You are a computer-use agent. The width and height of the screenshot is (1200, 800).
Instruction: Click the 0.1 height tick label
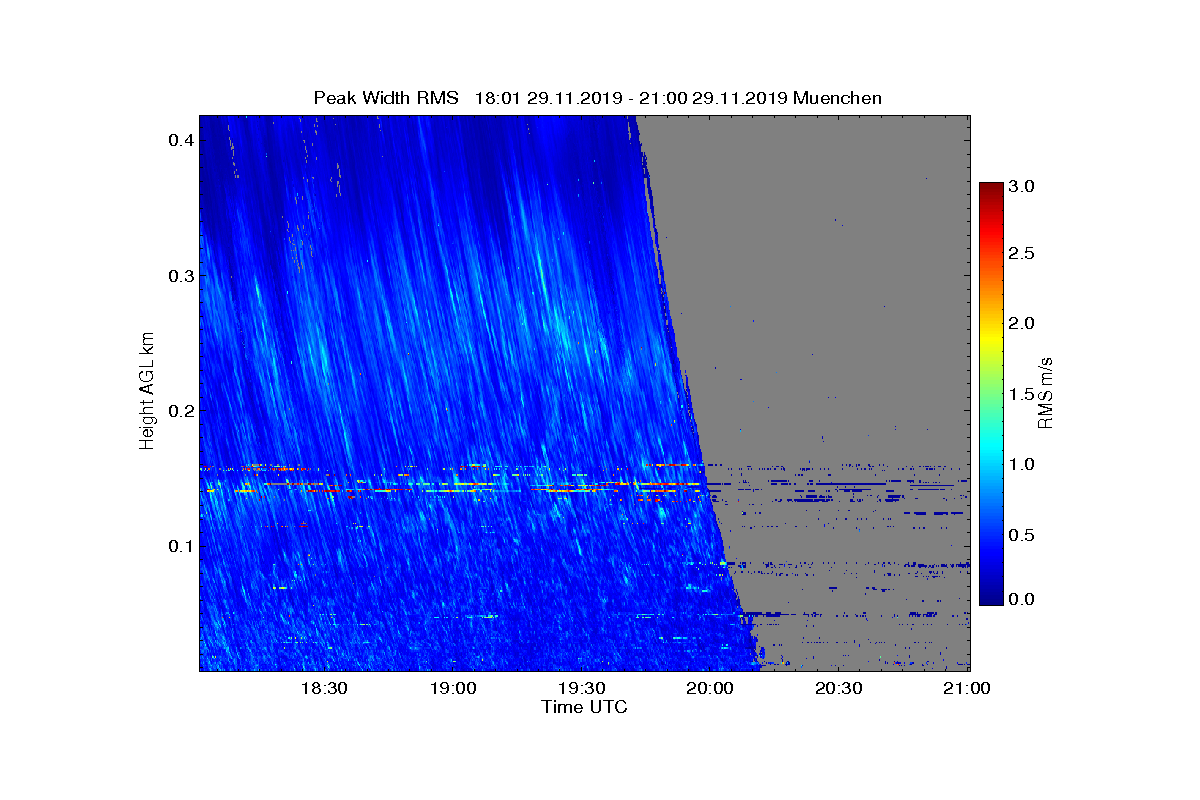[179, 546]
